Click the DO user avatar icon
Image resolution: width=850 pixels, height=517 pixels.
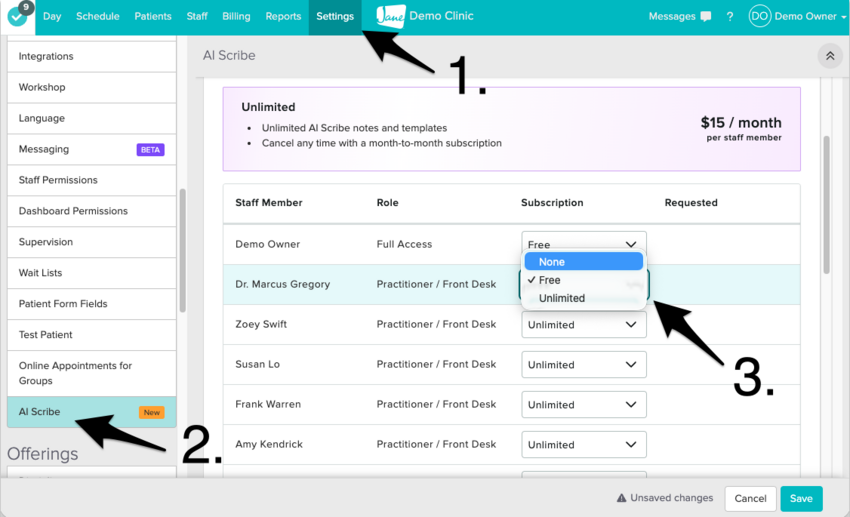coord(760,17)
